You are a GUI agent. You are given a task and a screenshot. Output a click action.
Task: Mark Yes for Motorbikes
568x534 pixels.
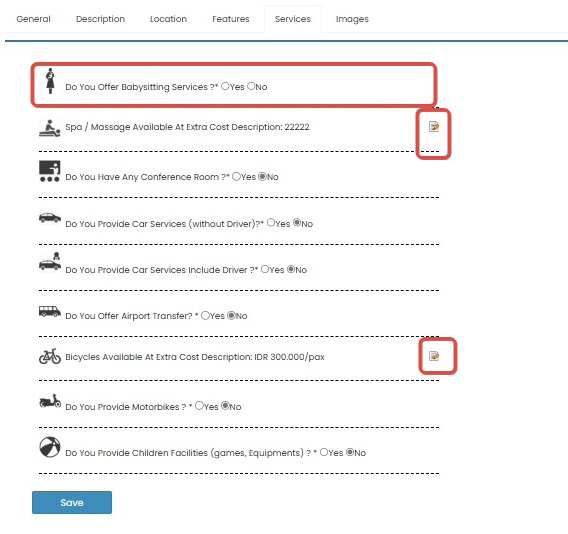tap(199, 406)
